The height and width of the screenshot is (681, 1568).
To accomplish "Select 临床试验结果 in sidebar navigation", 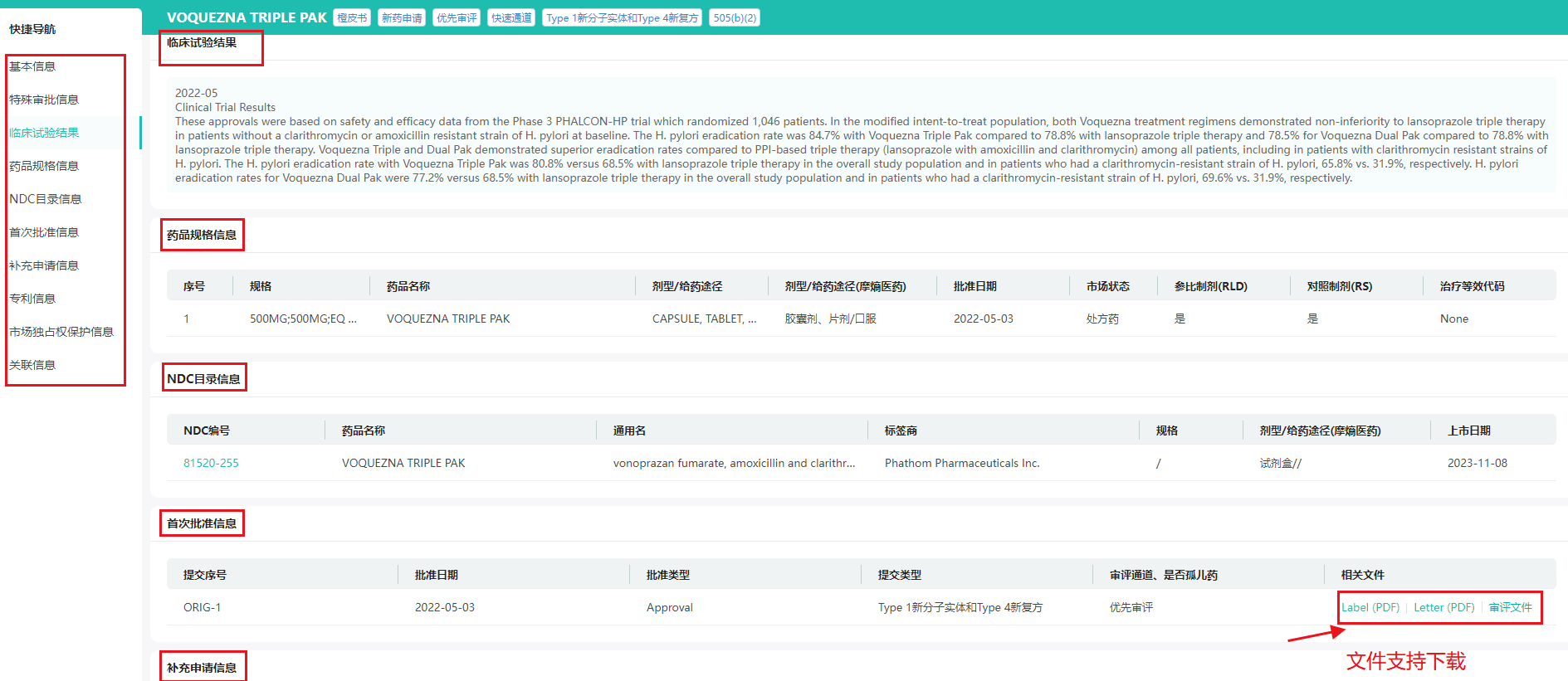I will [x=44, y=133].
